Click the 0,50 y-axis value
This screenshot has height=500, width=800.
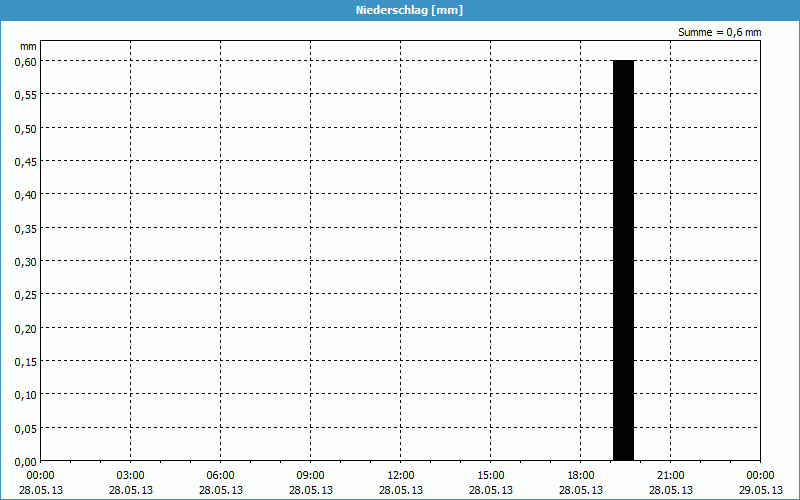tap(25, 127)
